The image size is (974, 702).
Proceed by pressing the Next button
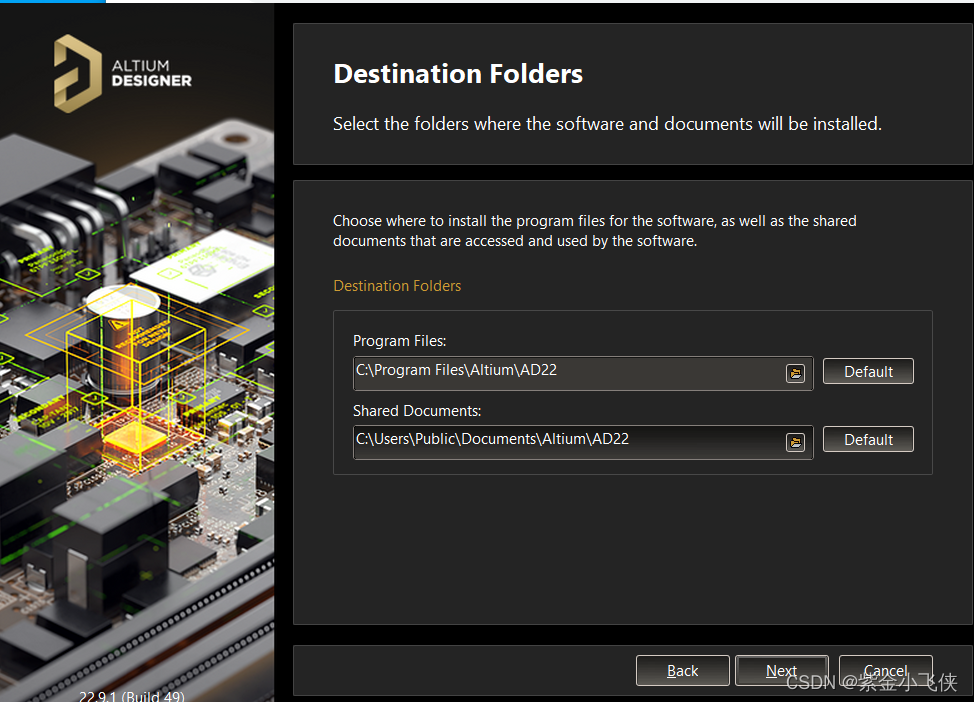pos(781,671)
